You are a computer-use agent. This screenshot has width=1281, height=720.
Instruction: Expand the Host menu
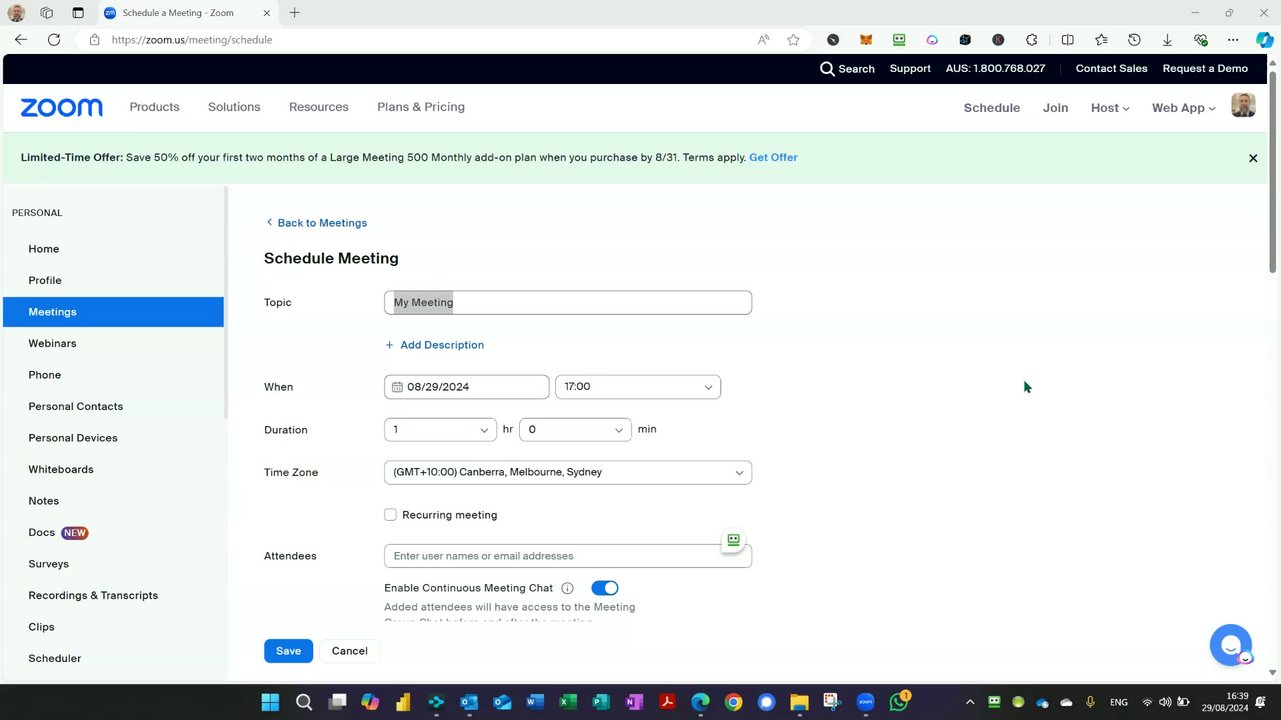click(1110, 108)
